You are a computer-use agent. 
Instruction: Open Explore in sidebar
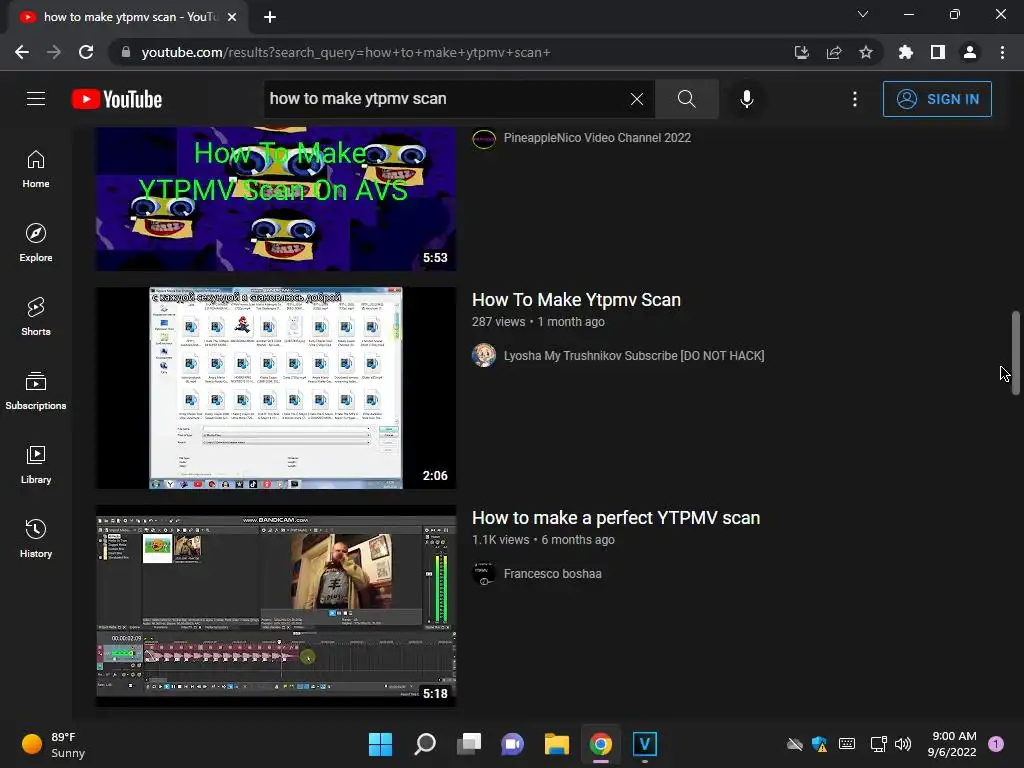pos(36,243)
